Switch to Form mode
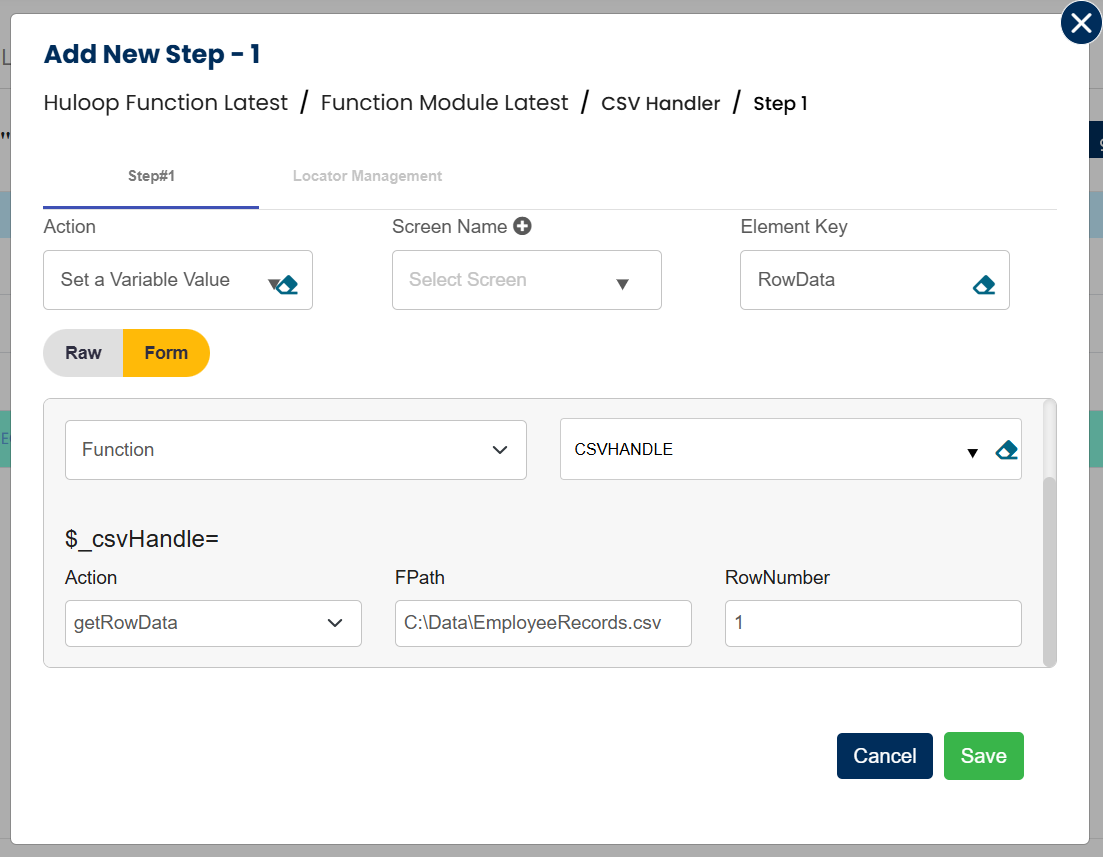 (166, 353)
